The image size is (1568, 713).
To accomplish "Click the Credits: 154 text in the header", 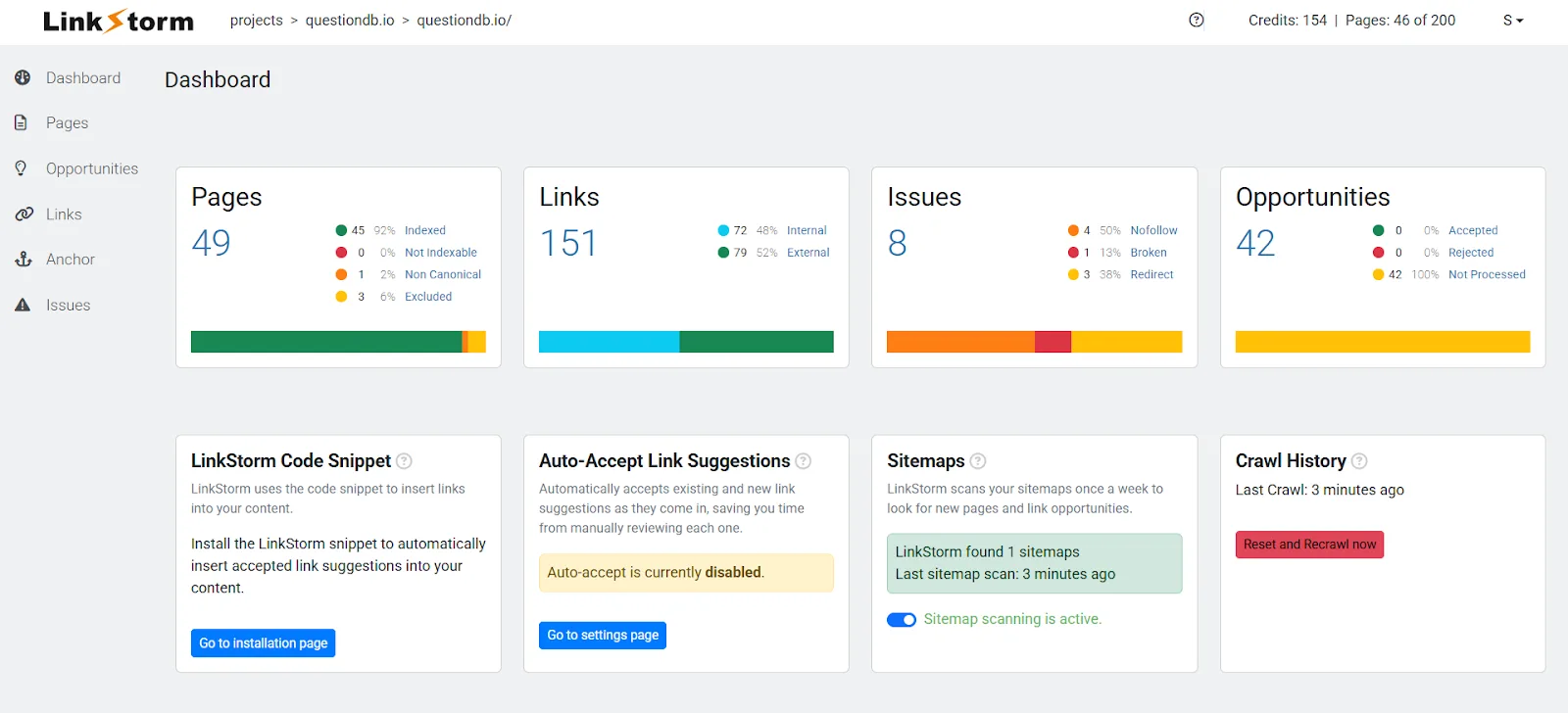I will 1288,21.
